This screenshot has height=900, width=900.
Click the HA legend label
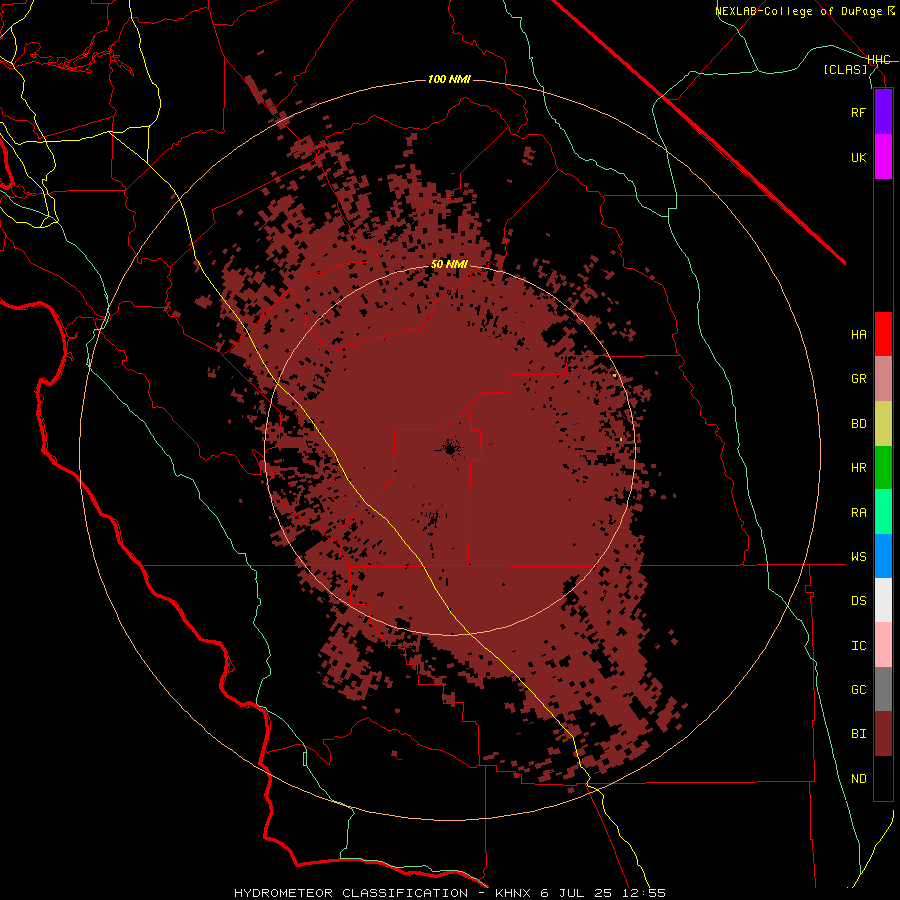click(x=858, y=335)
